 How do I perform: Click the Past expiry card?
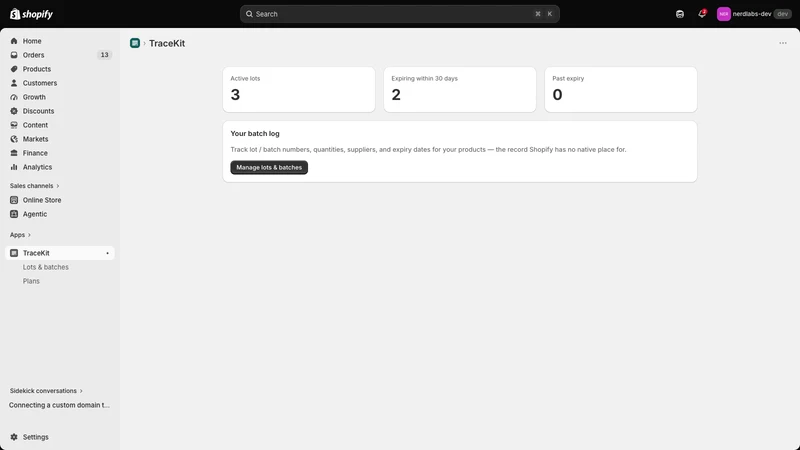point(621,89)
